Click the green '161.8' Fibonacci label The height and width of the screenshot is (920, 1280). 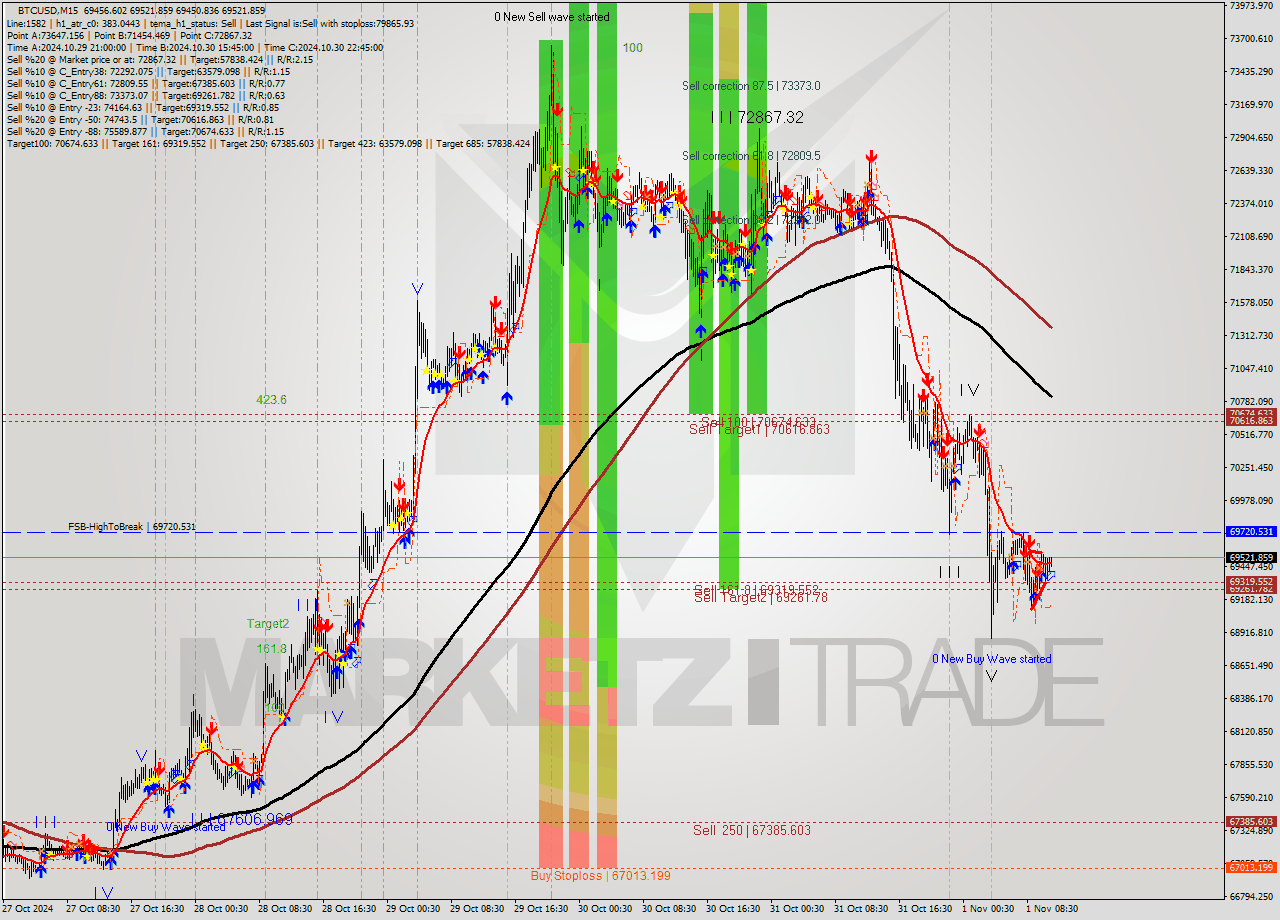(x=272, y=649)
